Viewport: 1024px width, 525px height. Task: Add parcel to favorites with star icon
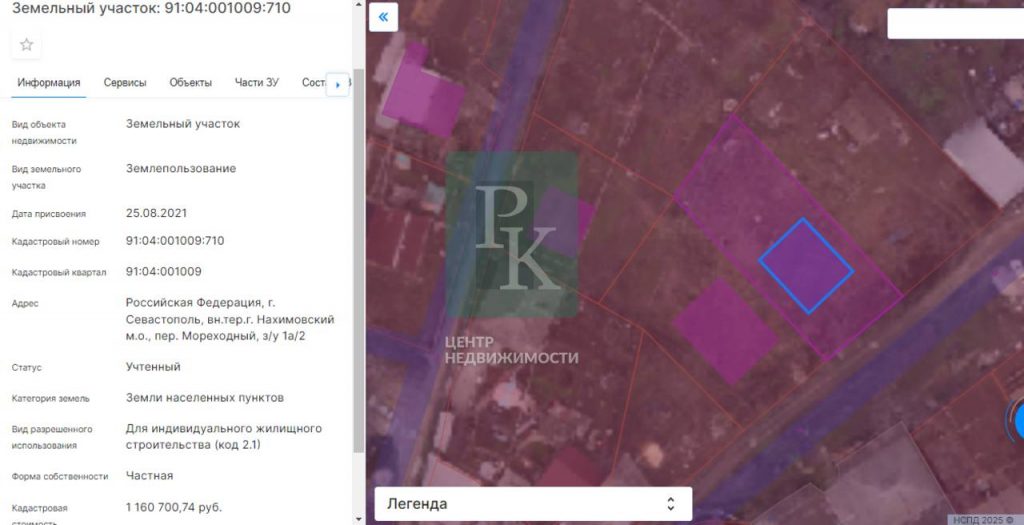26,44
